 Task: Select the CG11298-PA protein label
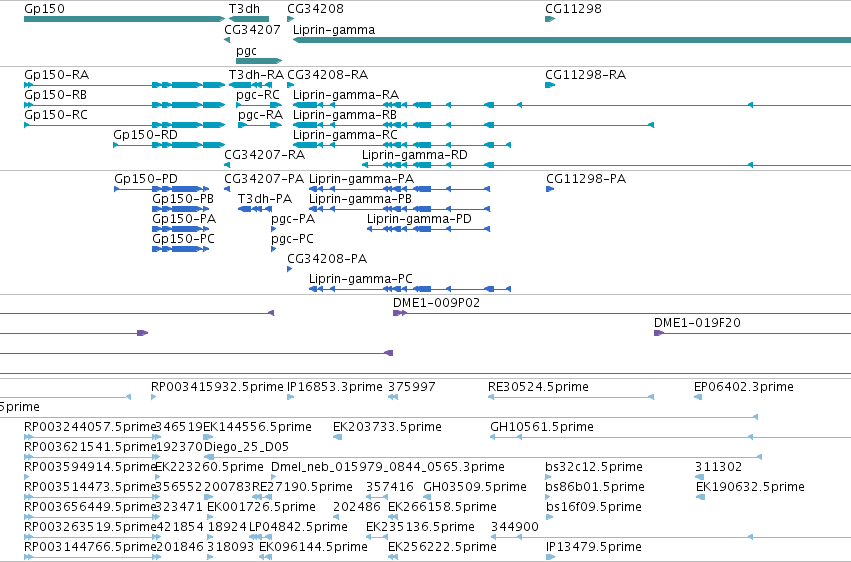coord(586,178)
